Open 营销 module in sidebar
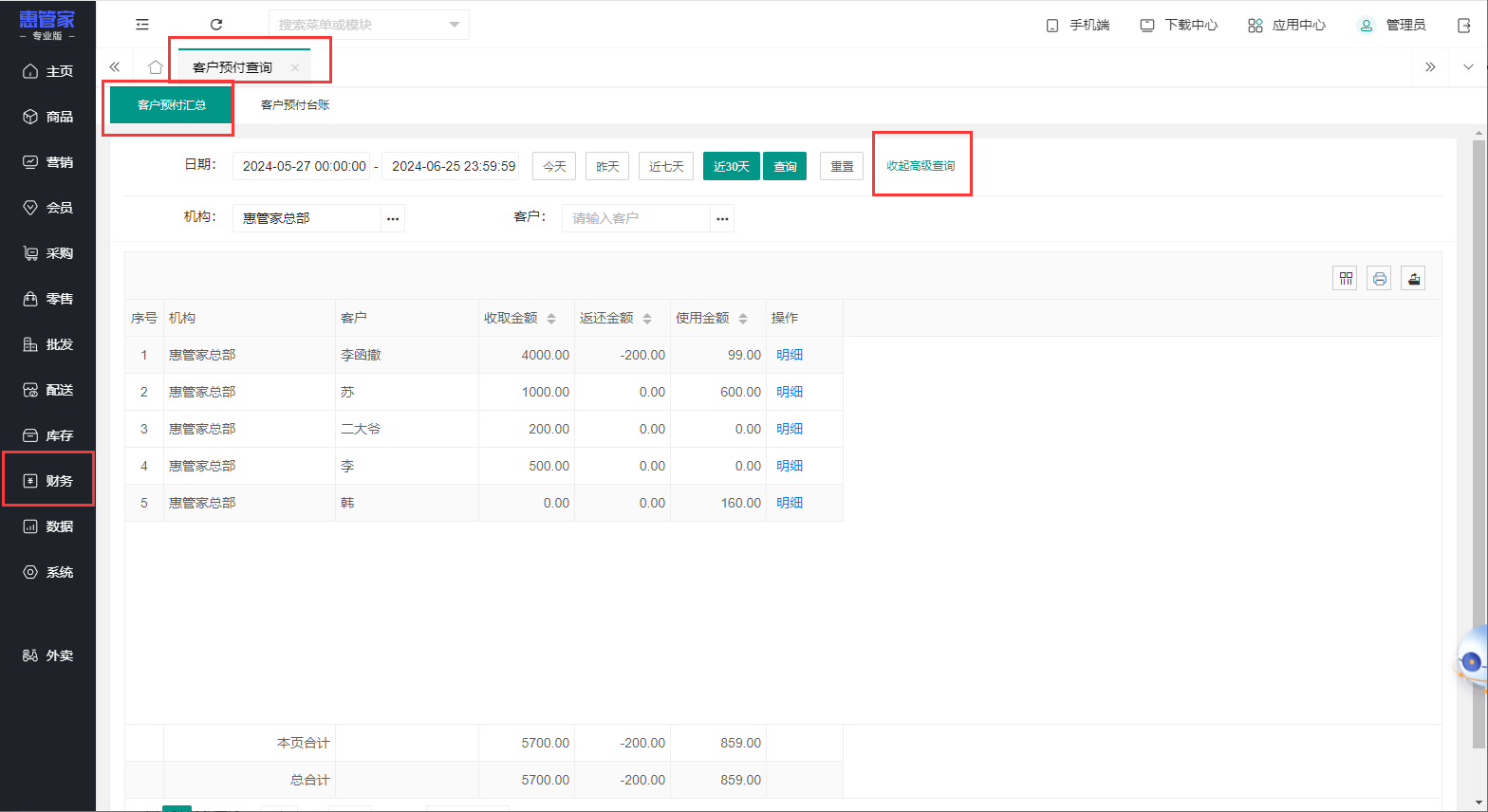 click(47, 162)
